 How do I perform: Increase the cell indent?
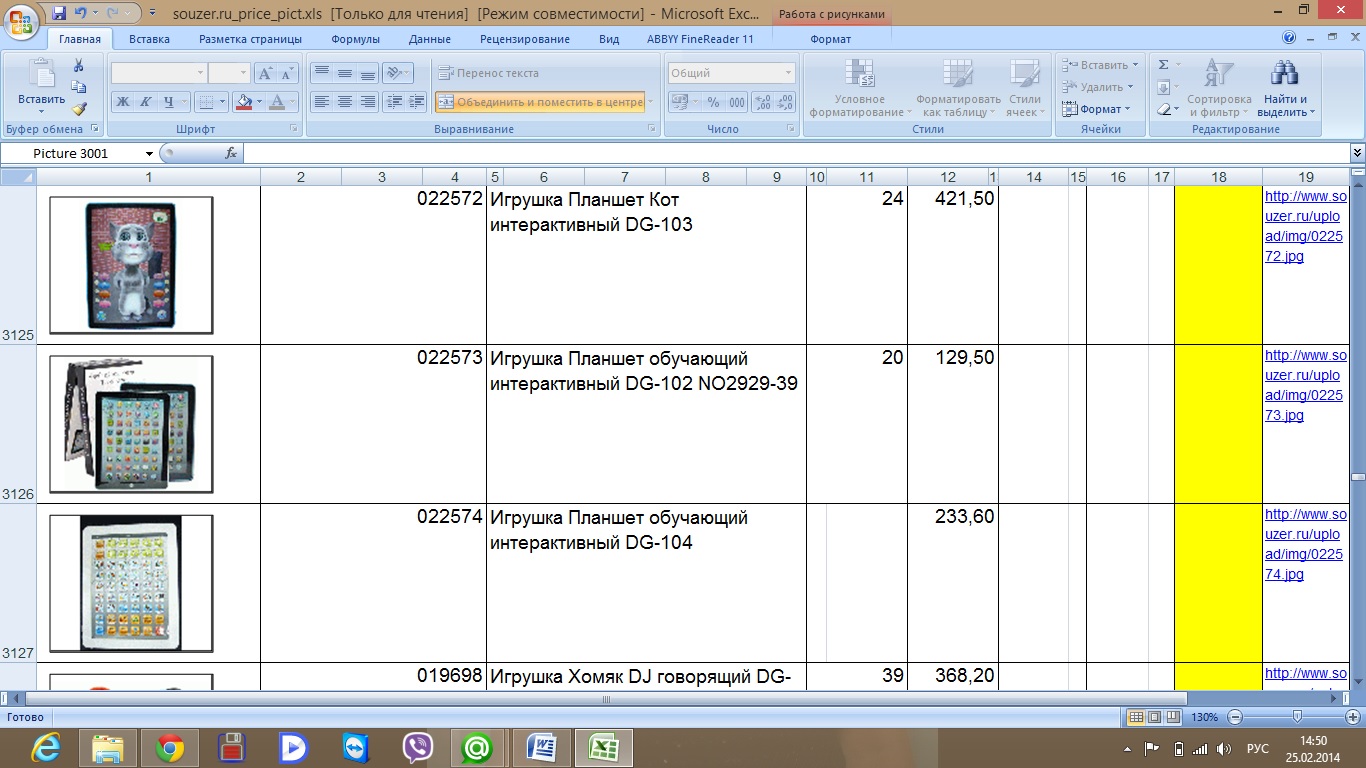[x=416, y=102]
